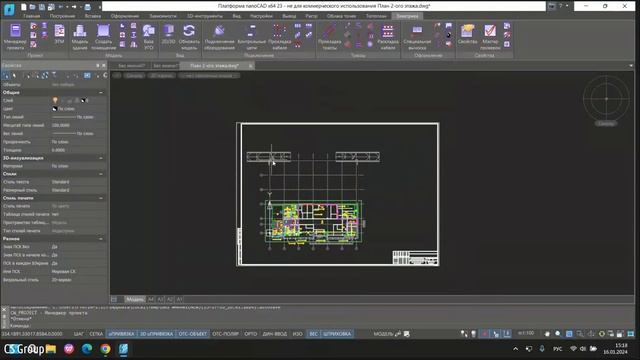The image size is (640, 360).
Task: Open Google Chrome from taskbar
Action: click(x=105, y=349)
